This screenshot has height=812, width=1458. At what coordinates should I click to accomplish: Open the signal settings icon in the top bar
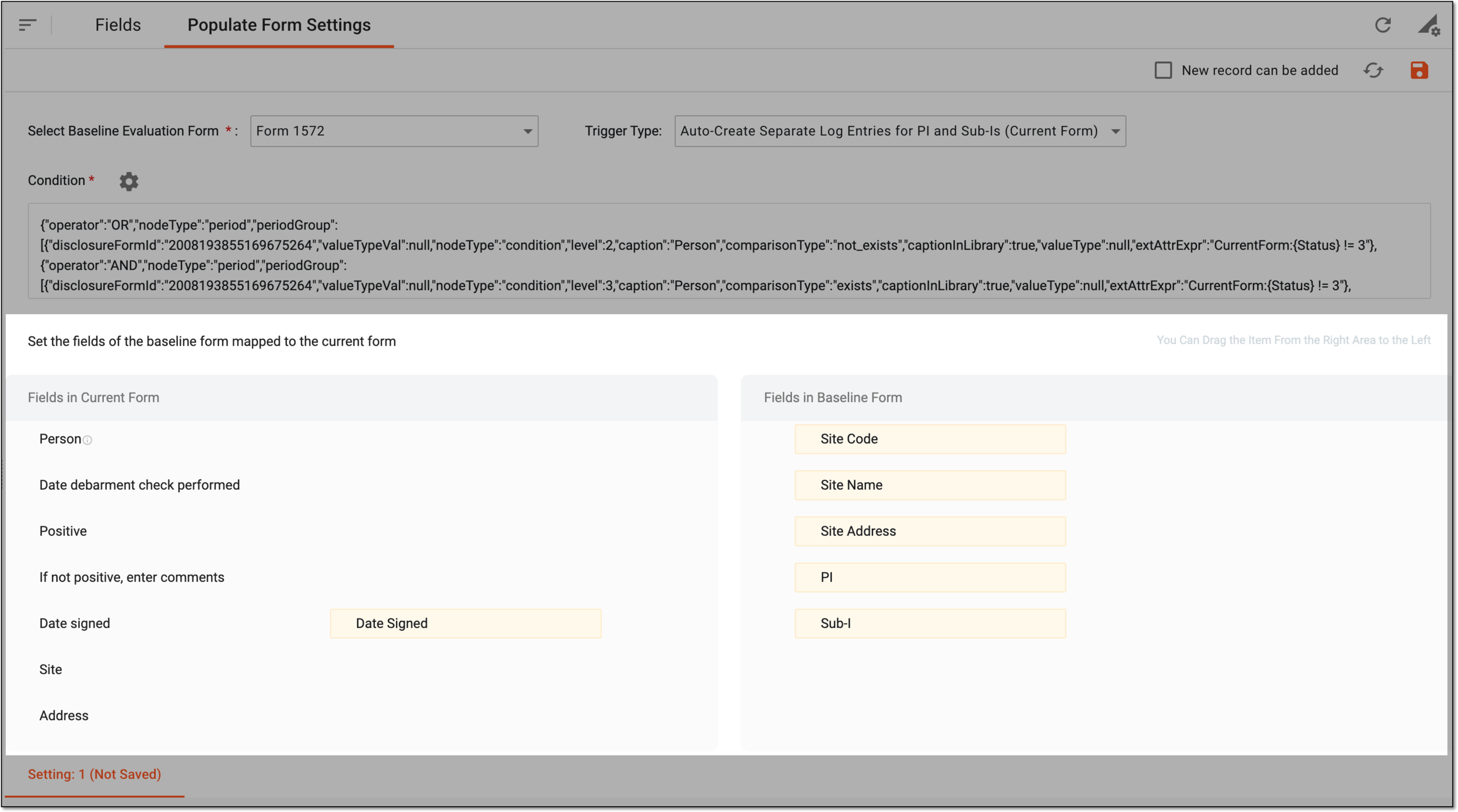1429,25
